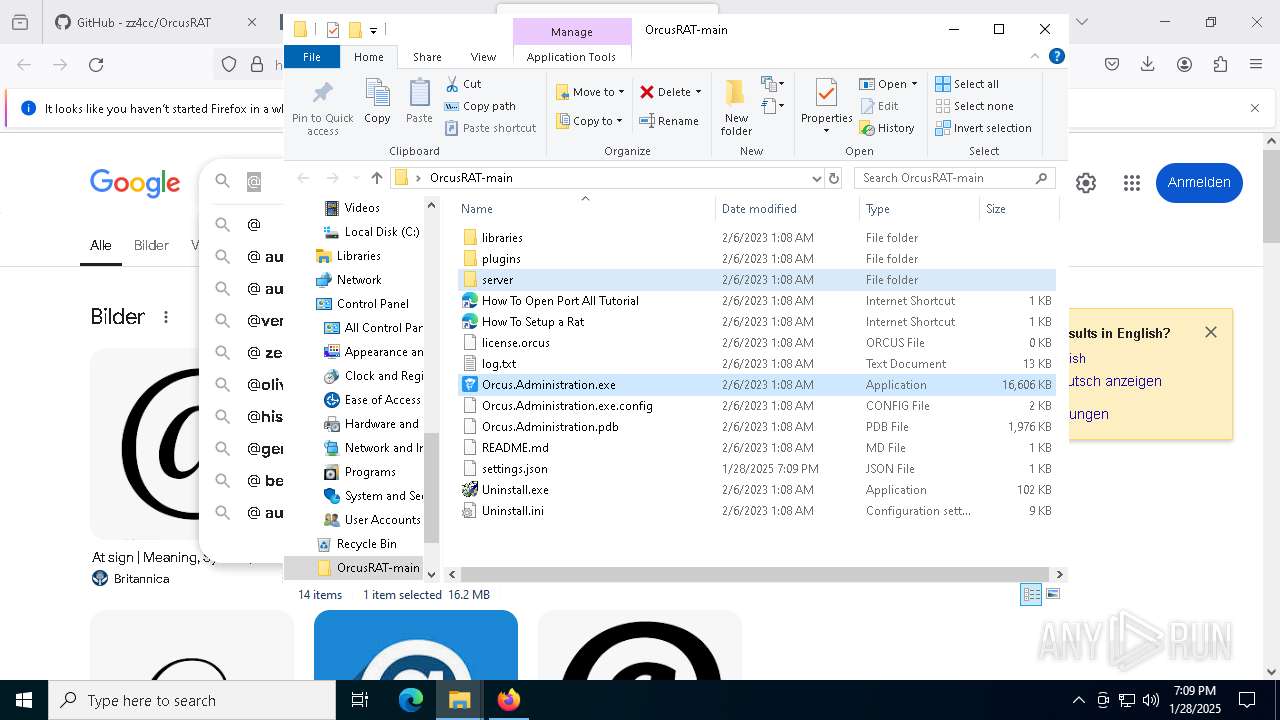Image resolution: width=1280 pixels, height=720 pixels.
Task: Select the plugins folder
Action: coord(501,259)
